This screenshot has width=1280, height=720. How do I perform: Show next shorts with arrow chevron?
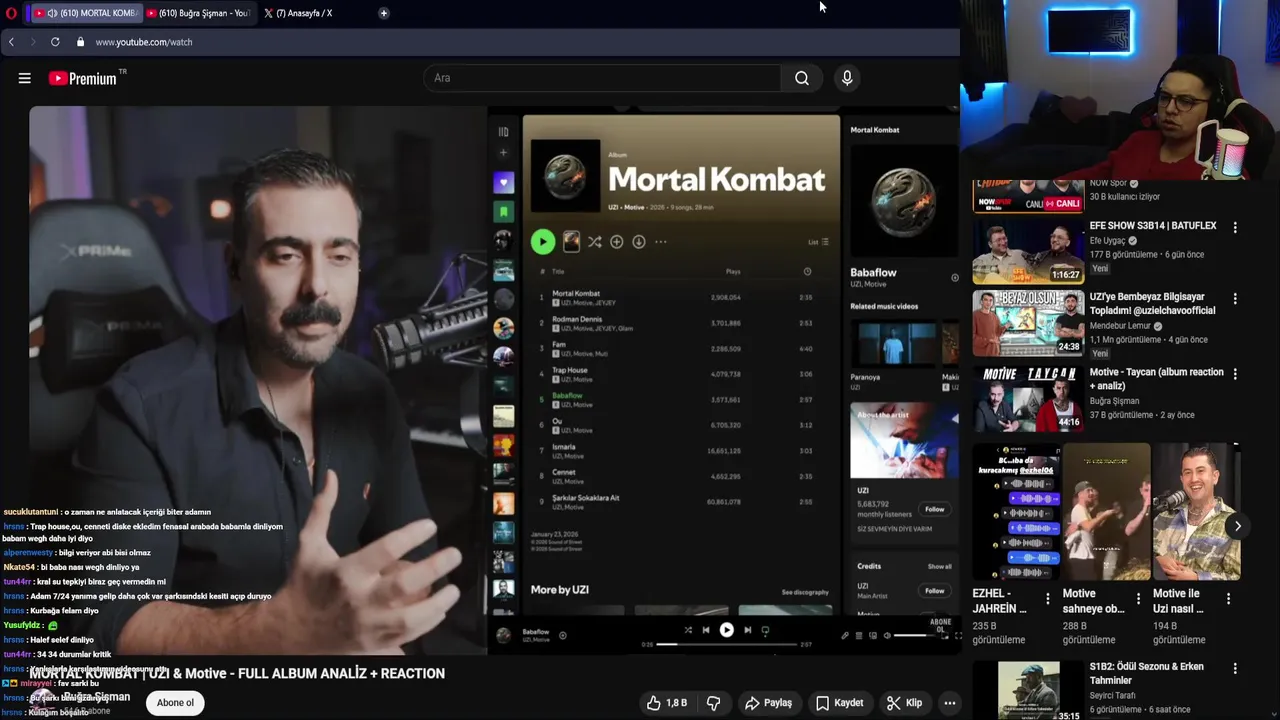[x=1237, y=526]
